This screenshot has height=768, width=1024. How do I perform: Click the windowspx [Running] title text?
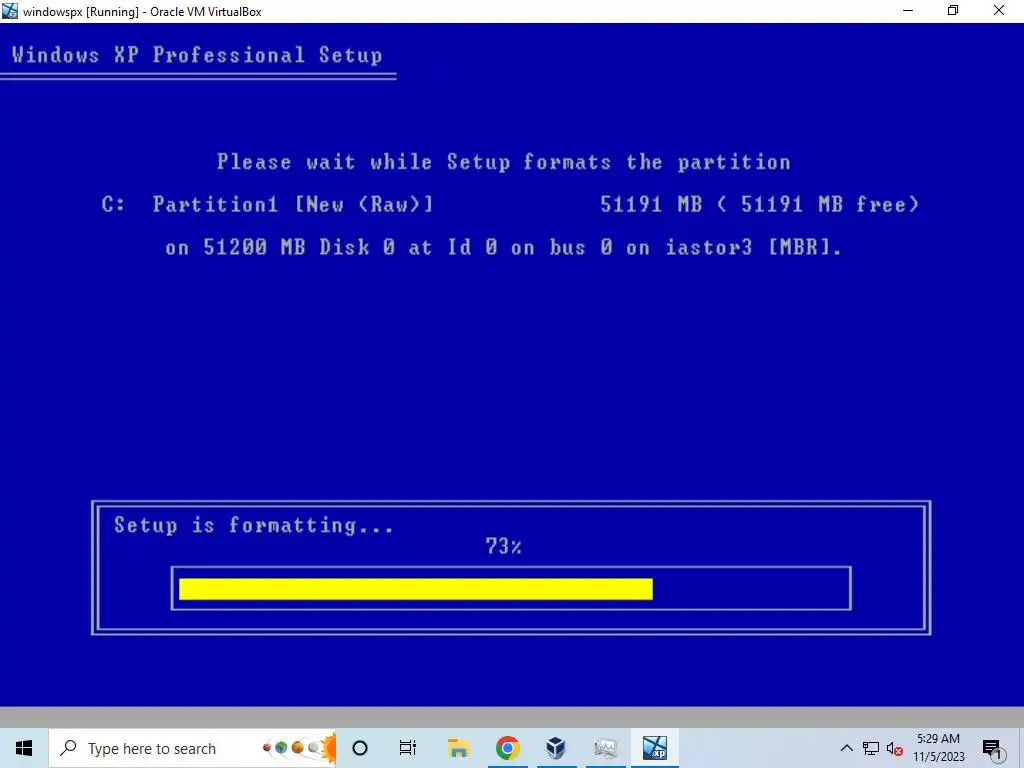coord(142,12)
